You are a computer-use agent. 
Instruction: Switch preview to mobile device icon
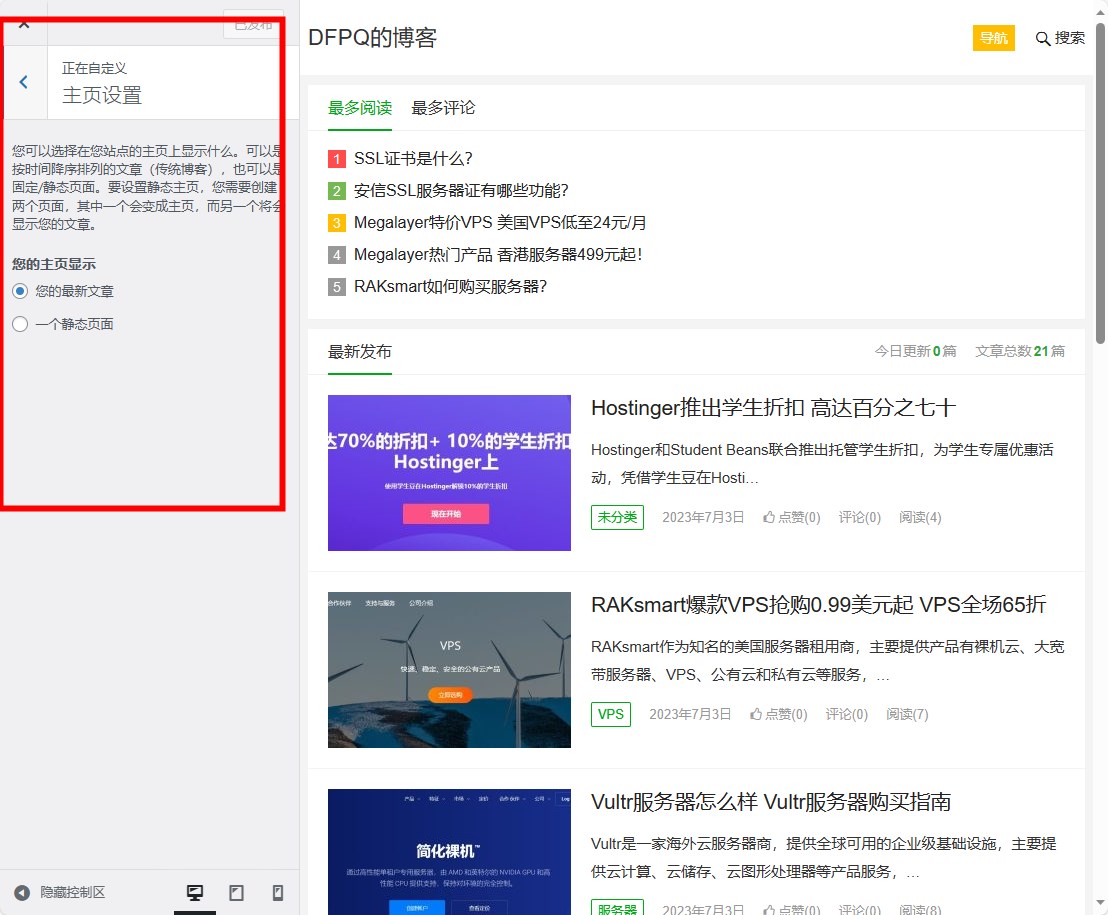coord(278,893)
